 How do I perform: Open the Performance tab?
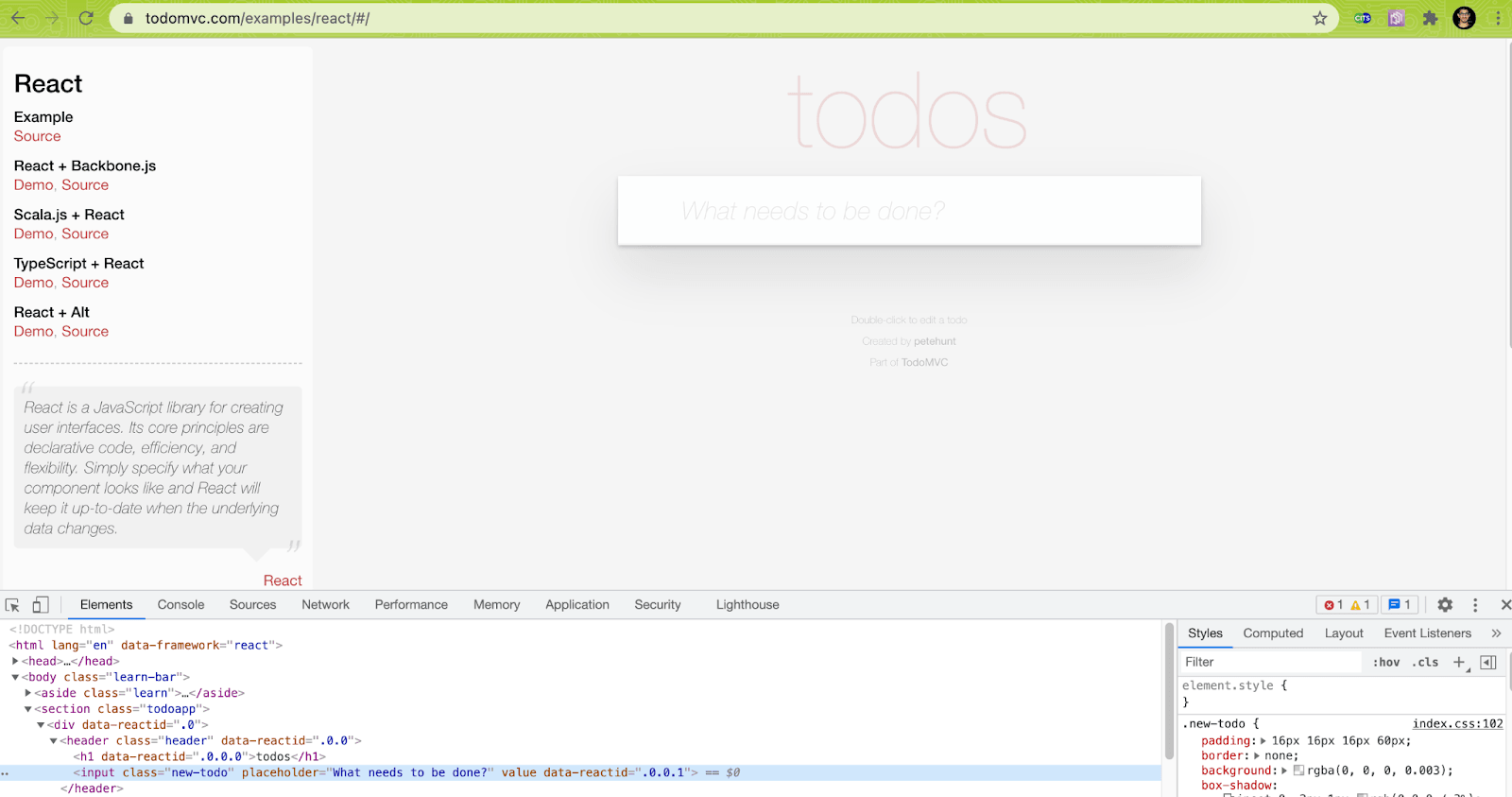click(411, 605)
